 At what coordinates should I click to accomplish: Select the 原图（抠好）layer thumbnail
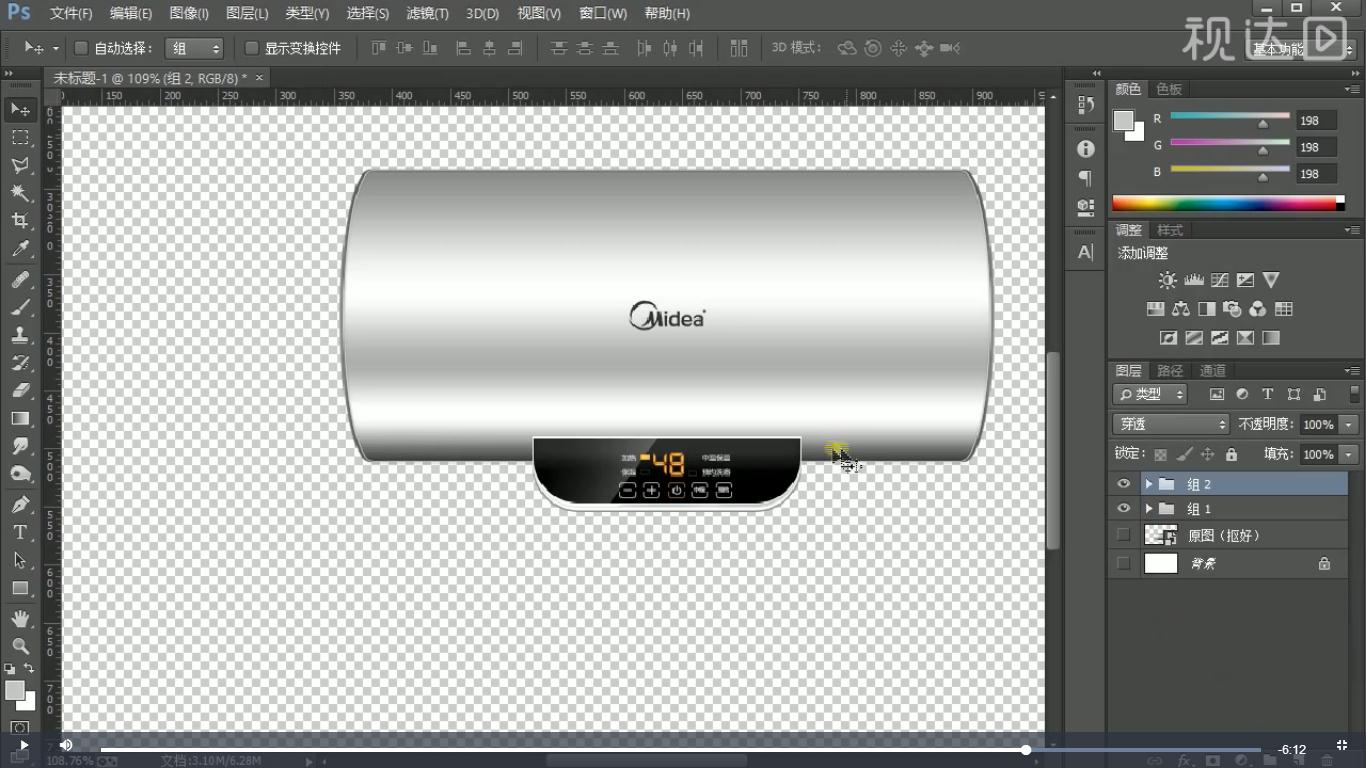[x=1161, y=535]
